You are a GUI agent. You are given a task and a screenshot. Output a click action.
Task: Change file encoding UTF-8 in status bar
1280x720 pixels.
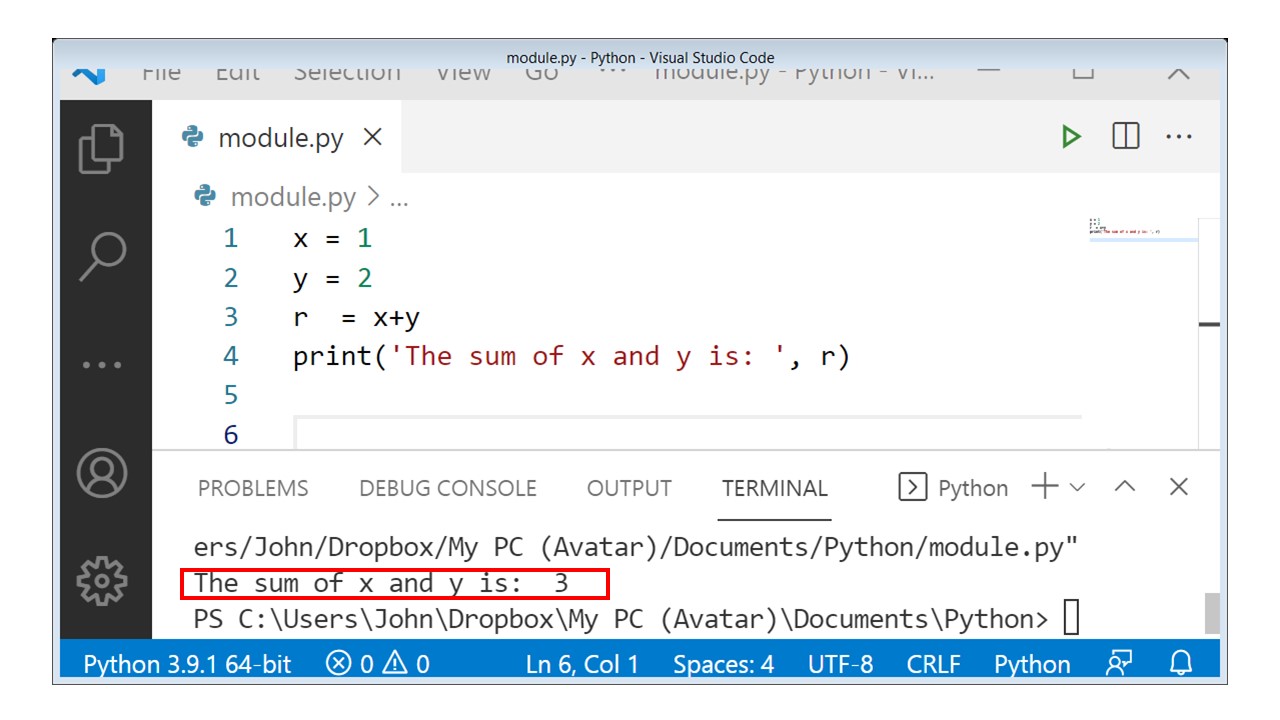tap(841, 664)
